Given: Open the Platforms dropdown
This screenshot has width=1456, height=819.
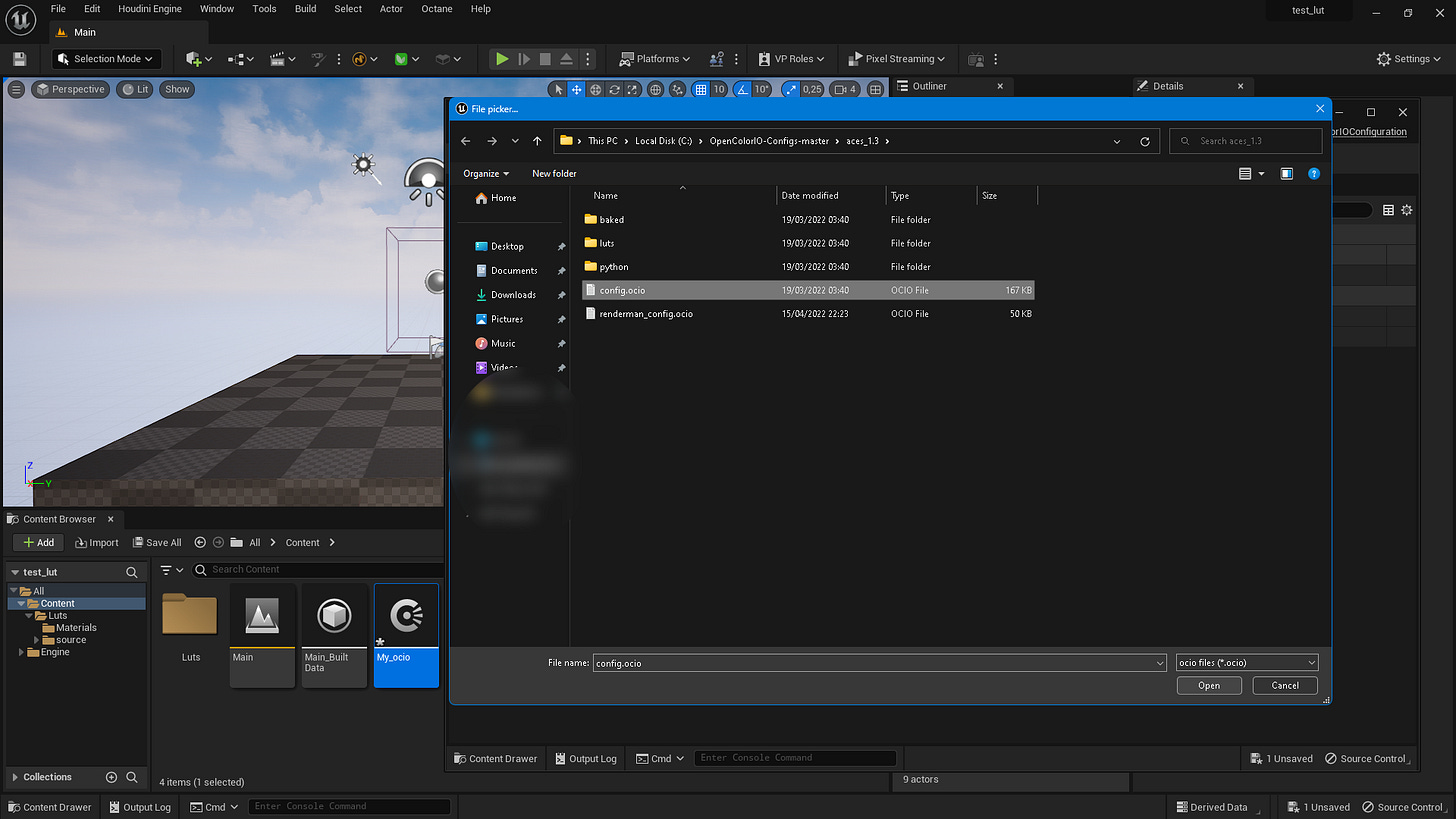Looking at the screenshot, I should [x=655, y=59].
